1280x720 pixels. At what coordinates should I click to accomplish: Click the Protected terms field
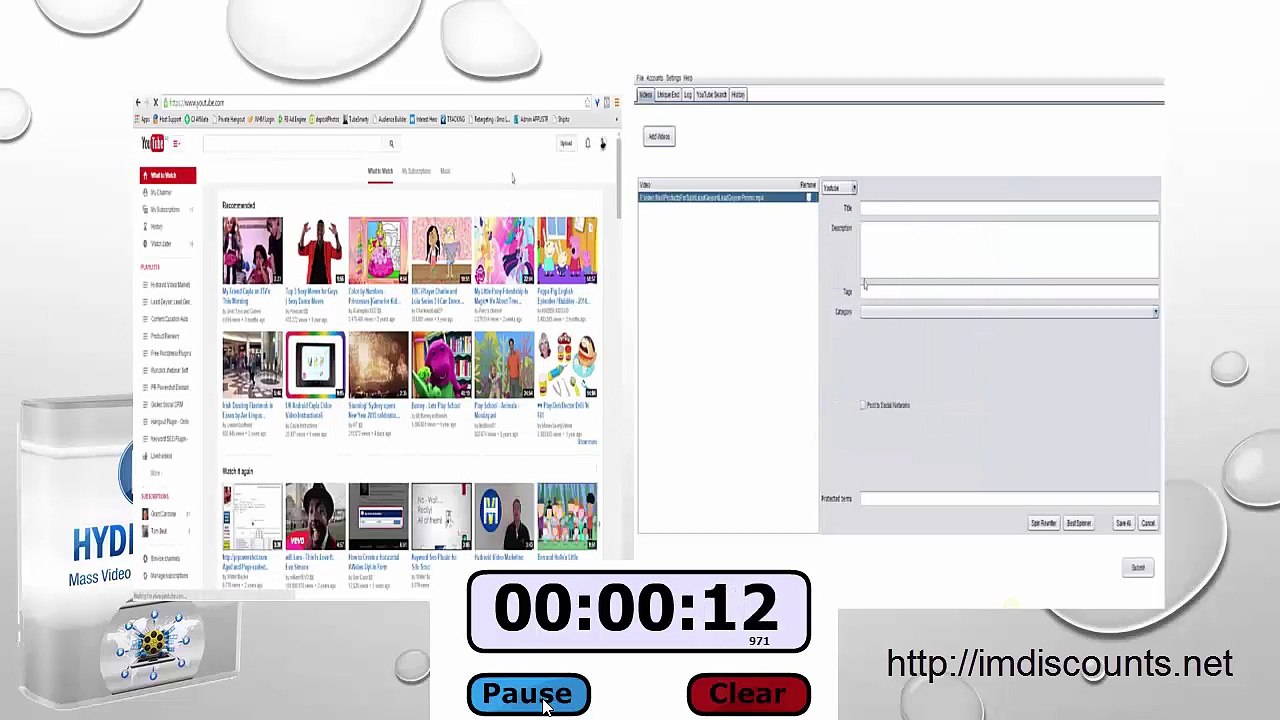click(x=1009, y=498)
